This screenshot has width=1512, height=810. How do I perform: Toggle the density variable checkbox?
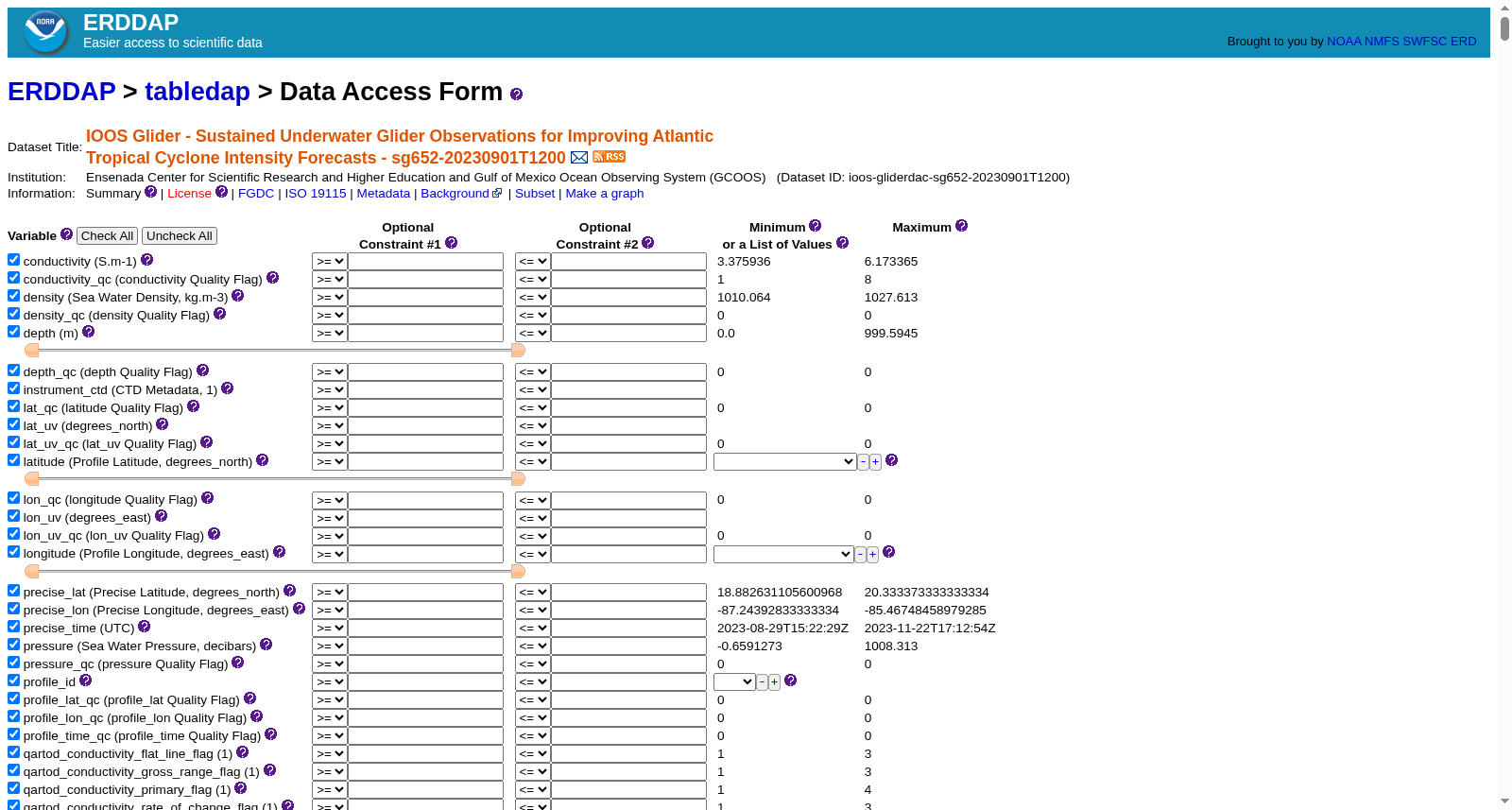(13, 296)
